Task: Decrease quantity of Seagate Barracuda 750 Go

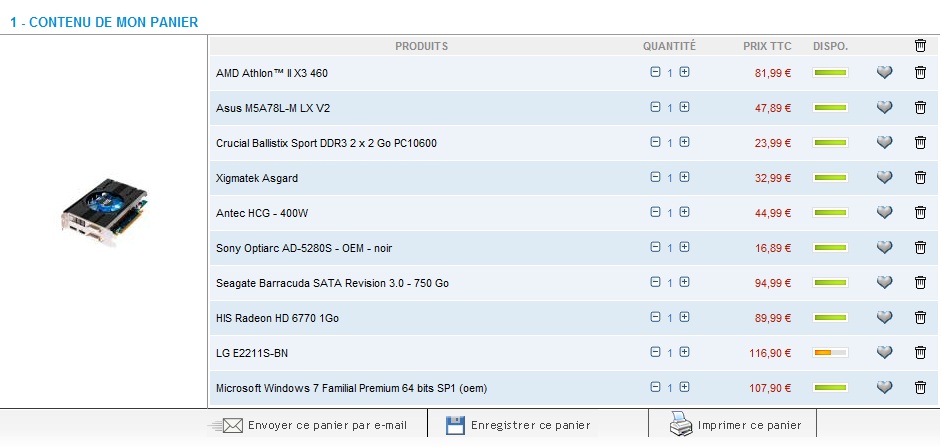Action: click(x=655, y=283)
